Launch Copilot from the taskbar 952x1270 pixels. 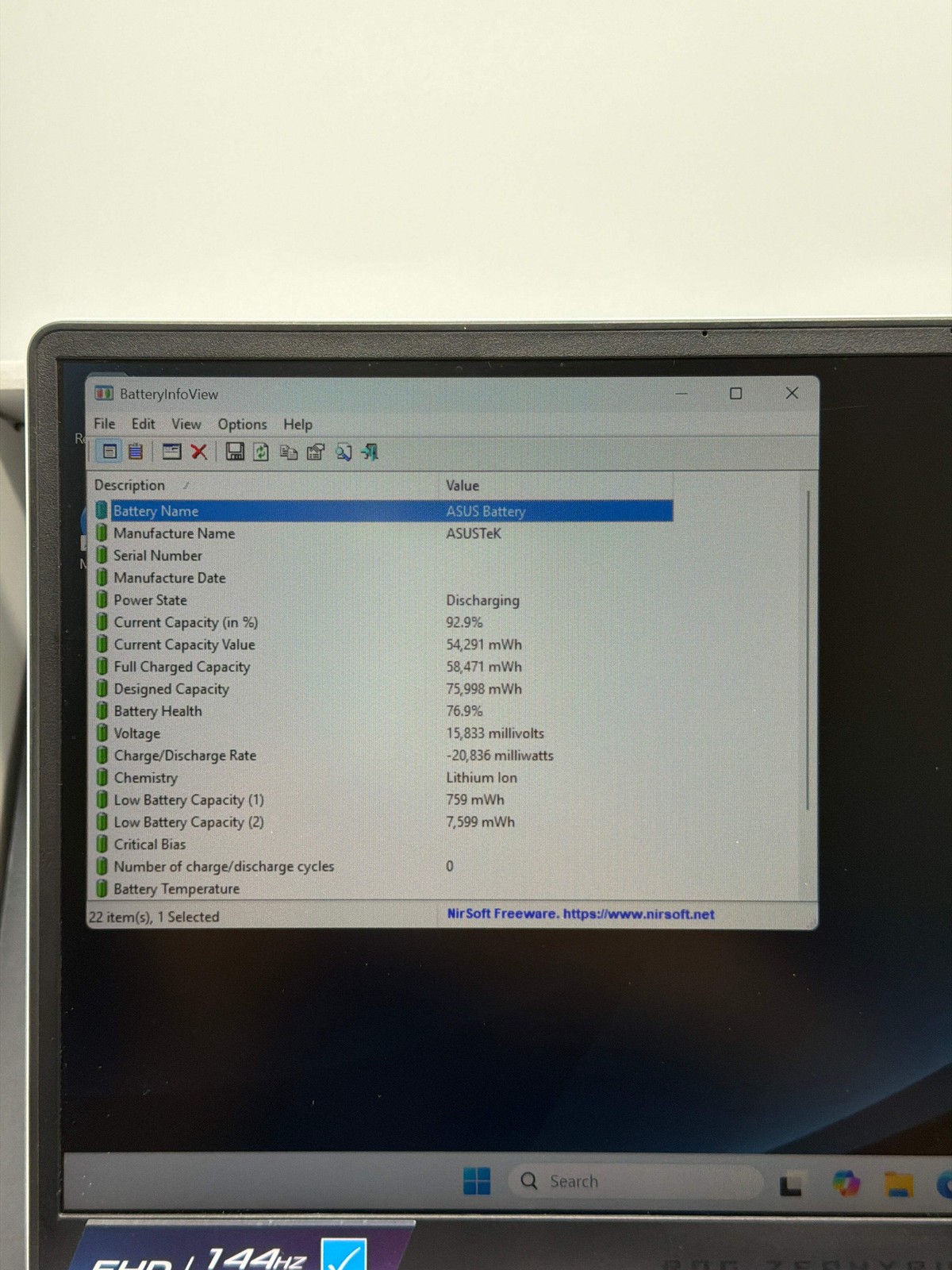click(x=846, y=1183)
